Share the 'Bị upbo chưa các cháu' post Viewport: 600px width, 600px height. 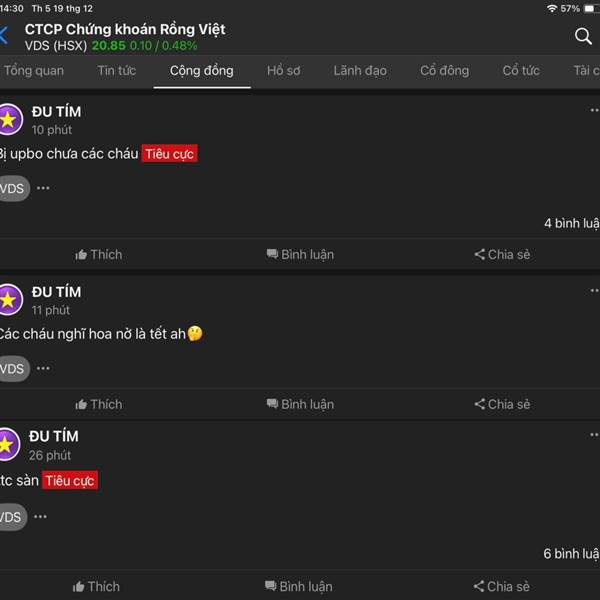tap(502, 254)
